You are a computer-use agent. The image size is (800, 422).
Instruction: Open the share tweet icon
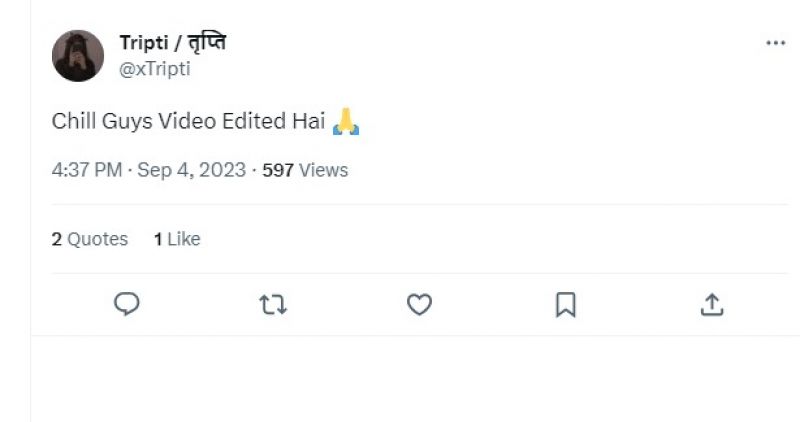tap(711, 304)
